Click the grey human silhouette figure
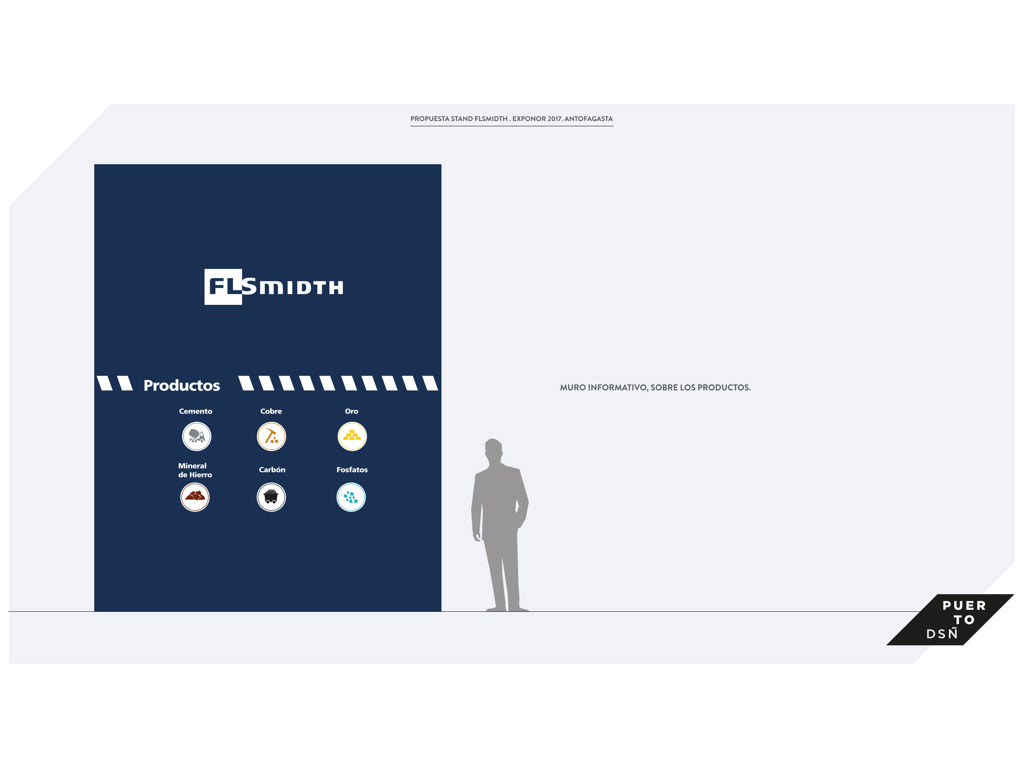Screen dimensions: 1024x768 (500, 525)
